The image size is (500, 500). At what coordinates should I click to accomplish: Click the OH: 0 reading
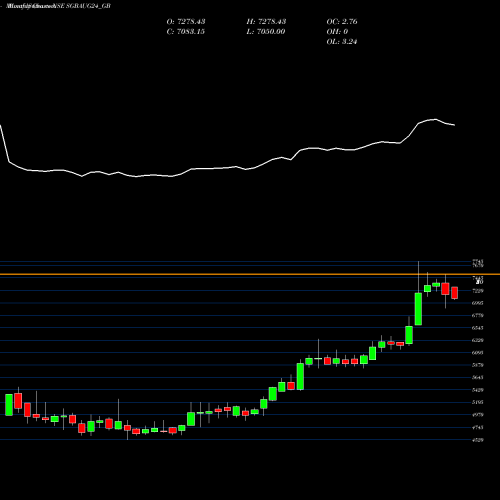click(x=337, y=32)
